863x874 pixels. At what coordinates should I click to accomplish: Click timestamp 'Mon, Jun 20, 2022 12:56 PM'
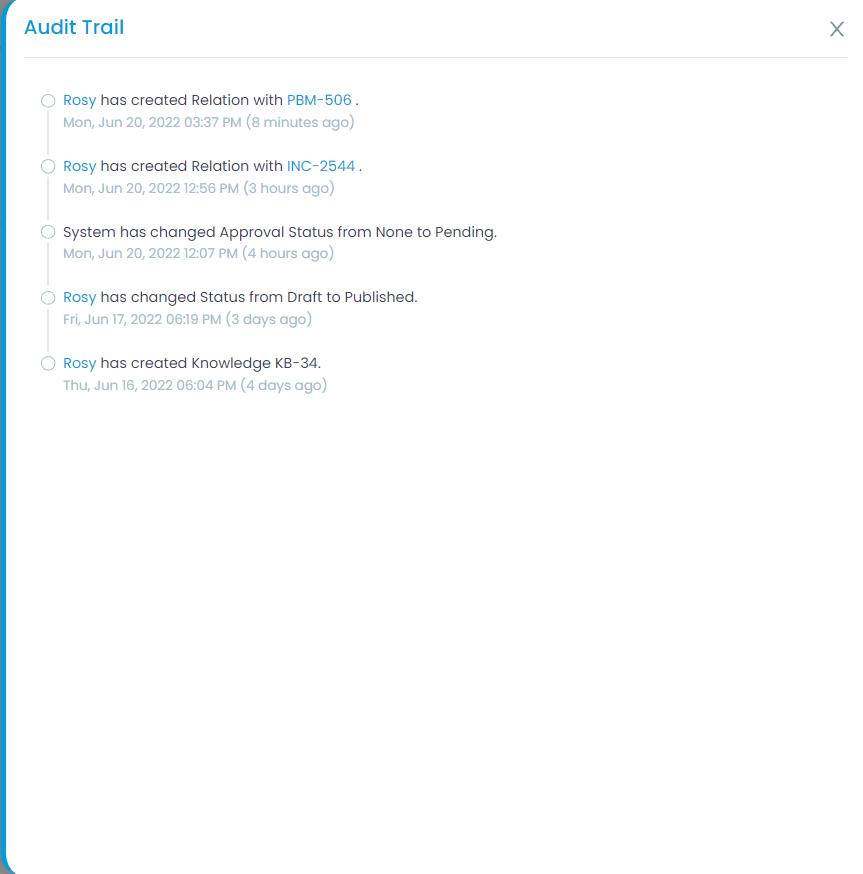pyautogui.click(x=151, y=188)
